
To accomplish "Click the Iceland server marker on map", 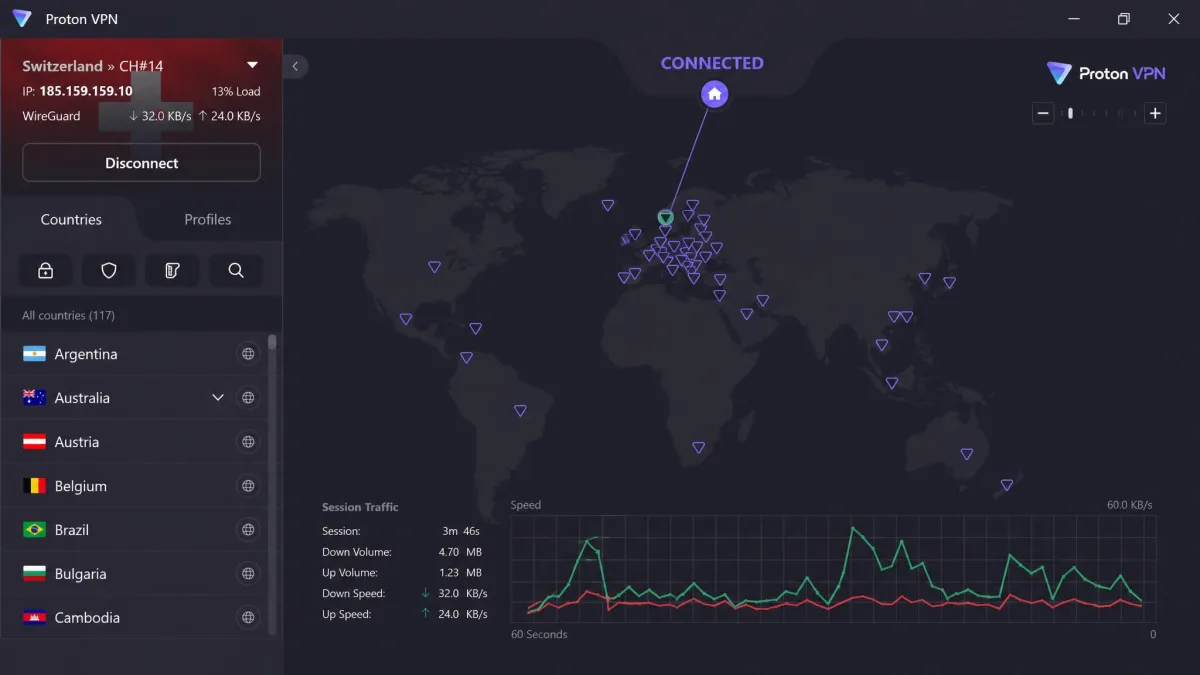I will point(608,205).
